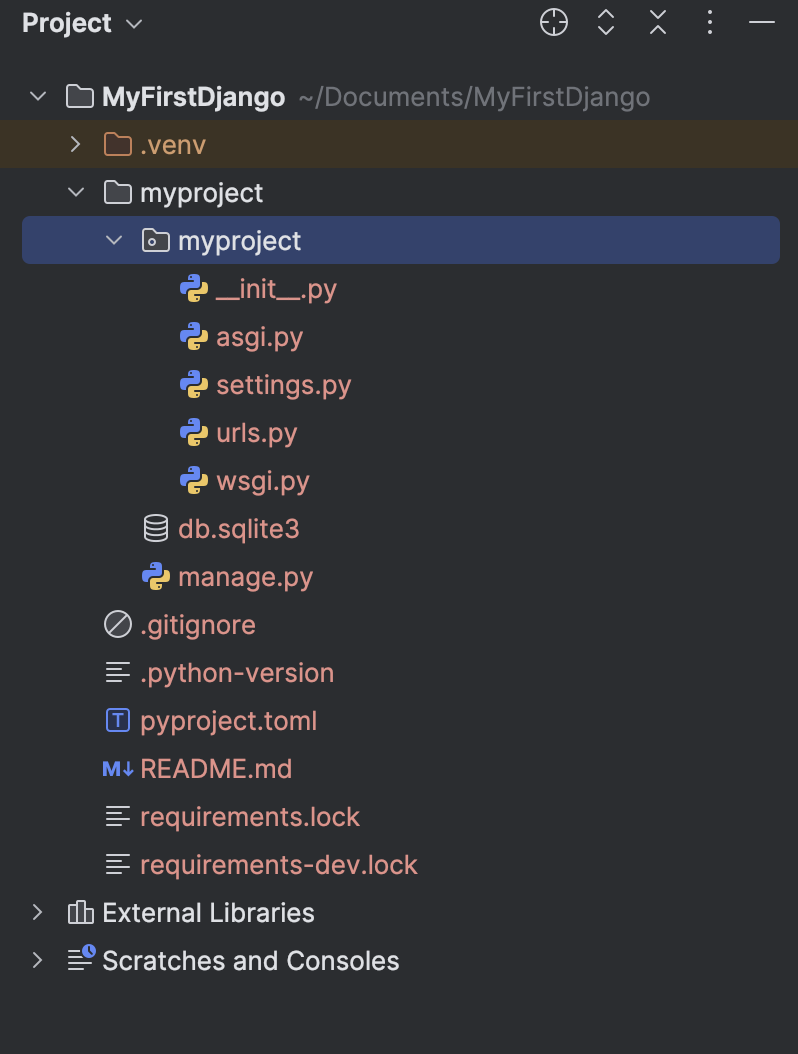The height and width of the screenshot is (1054, 798).
Task: Click the Python icon next to manage.py
Action: [156, 577]
